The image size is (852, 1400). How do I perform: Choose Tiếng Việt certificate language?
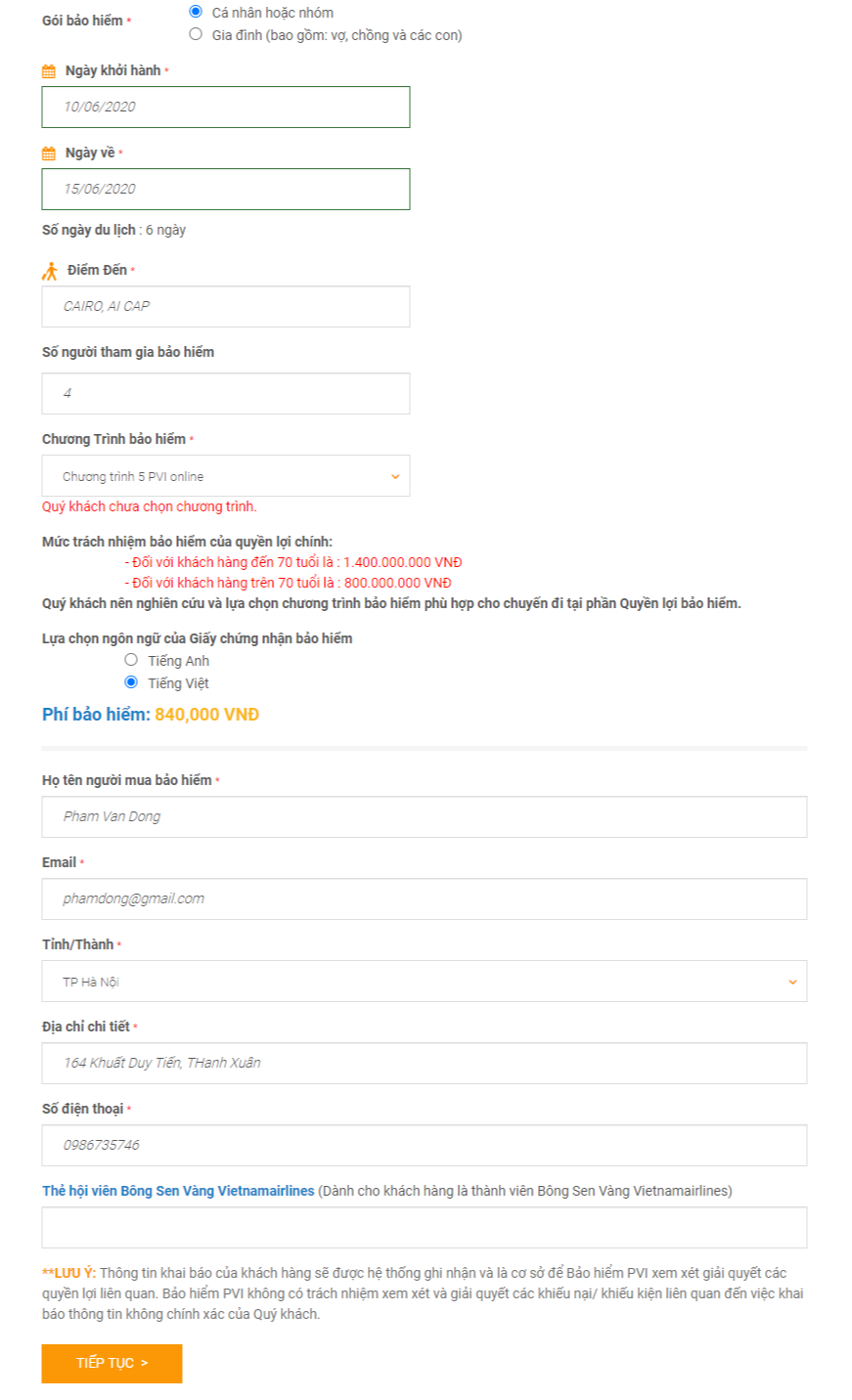point(131,682)
